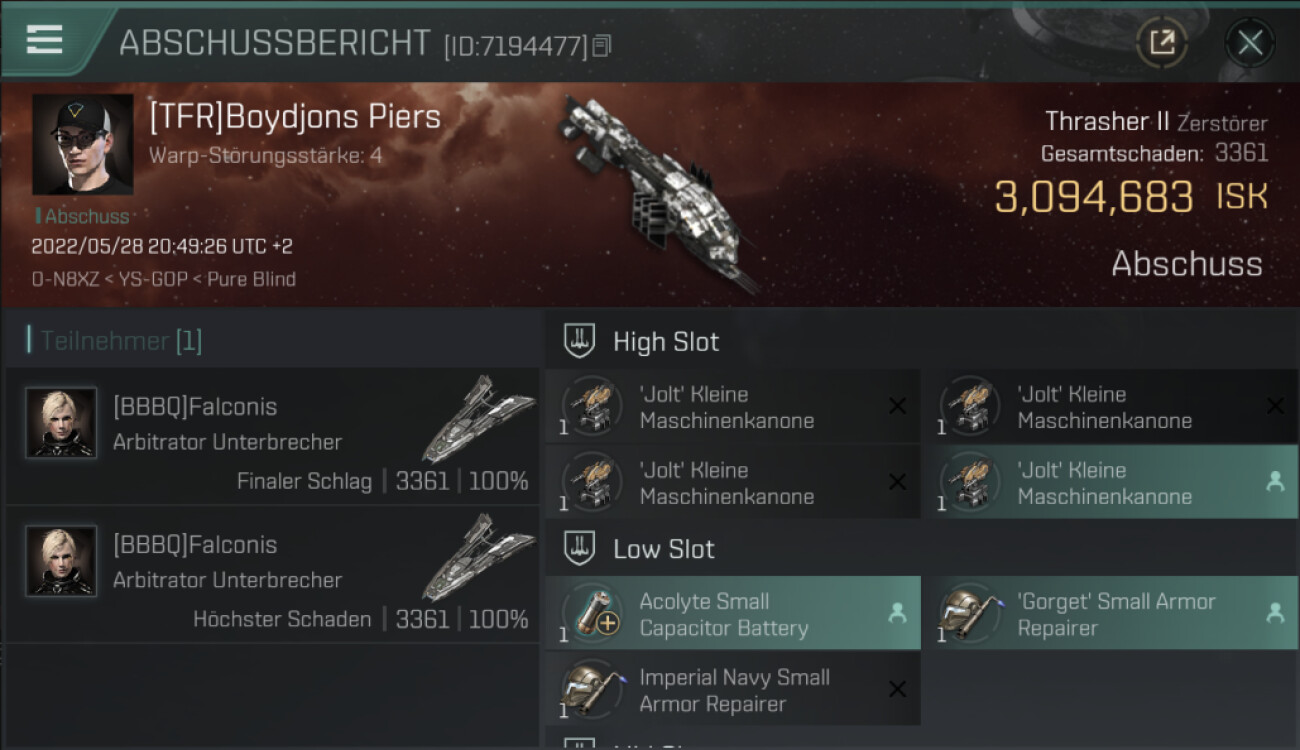Collapse the Low Slot section header
Image resolution: width=1300 pixels, height=750 pixels.
[x=664, y=549]
